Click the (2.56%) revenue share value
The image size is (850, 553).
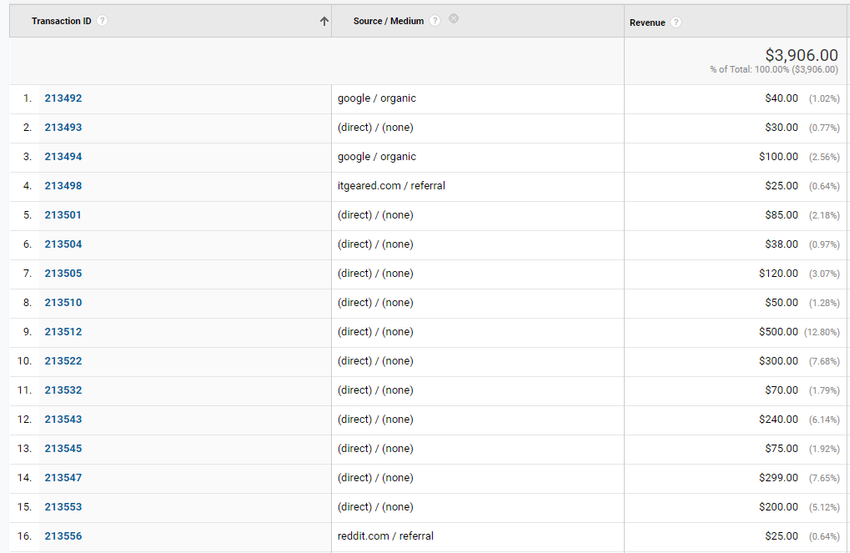click(x=824, y=157)
